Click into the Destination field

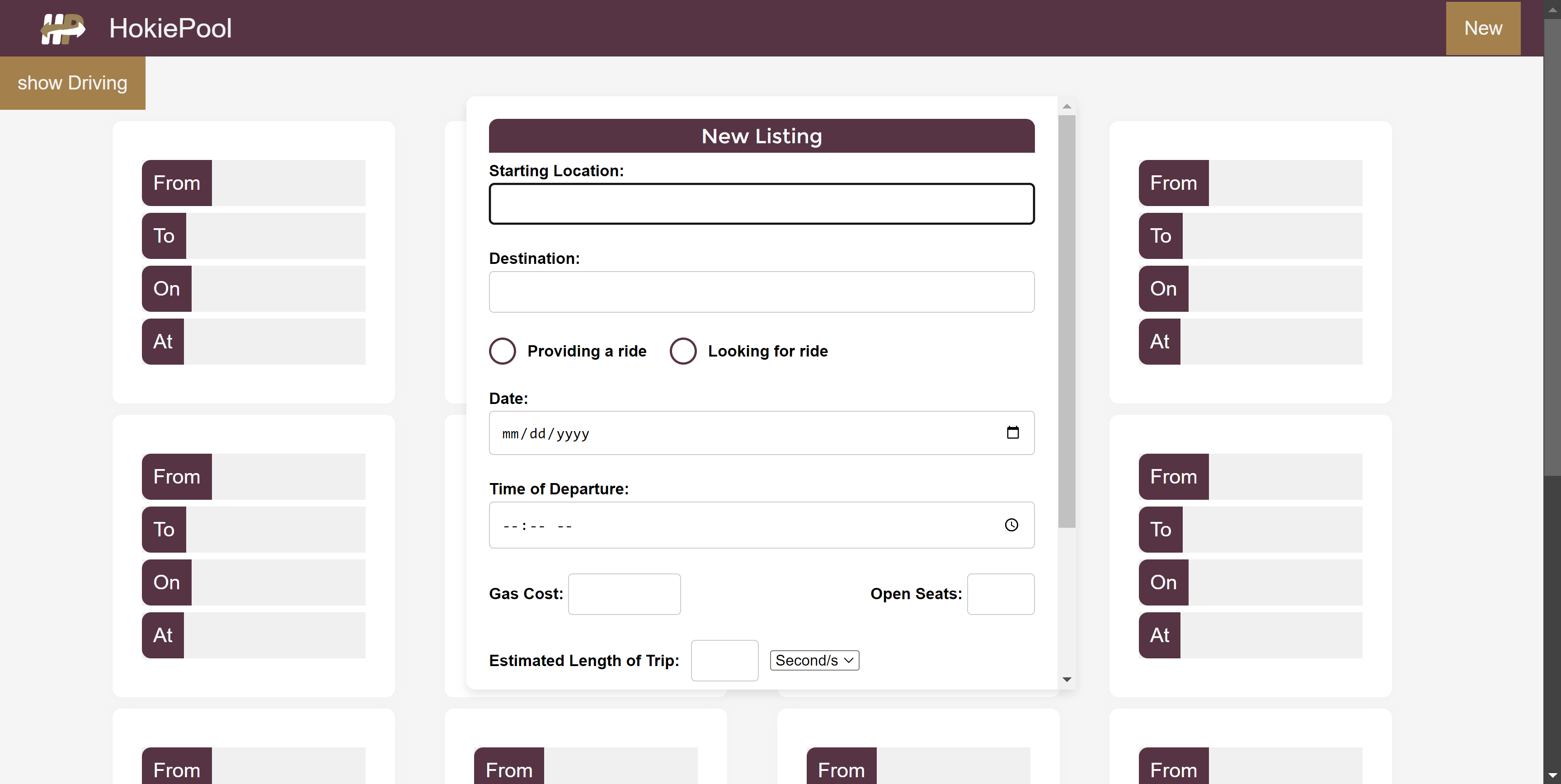pos(761,292)
